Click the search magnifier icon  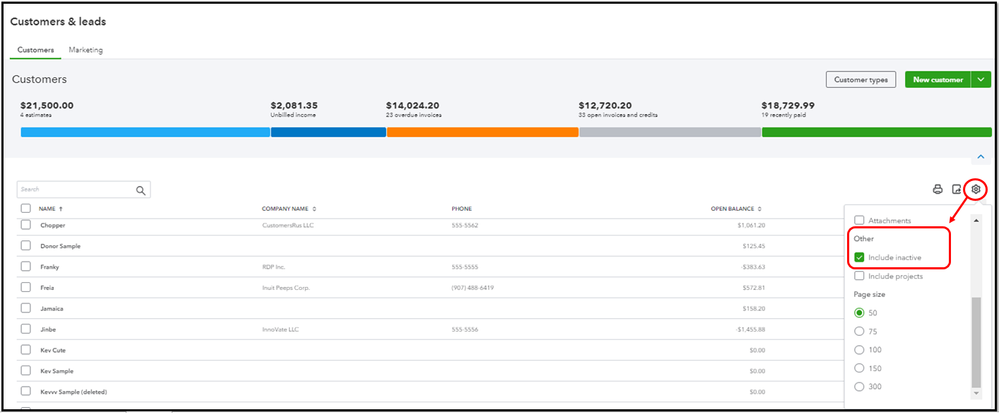click(x=141, y=190)
